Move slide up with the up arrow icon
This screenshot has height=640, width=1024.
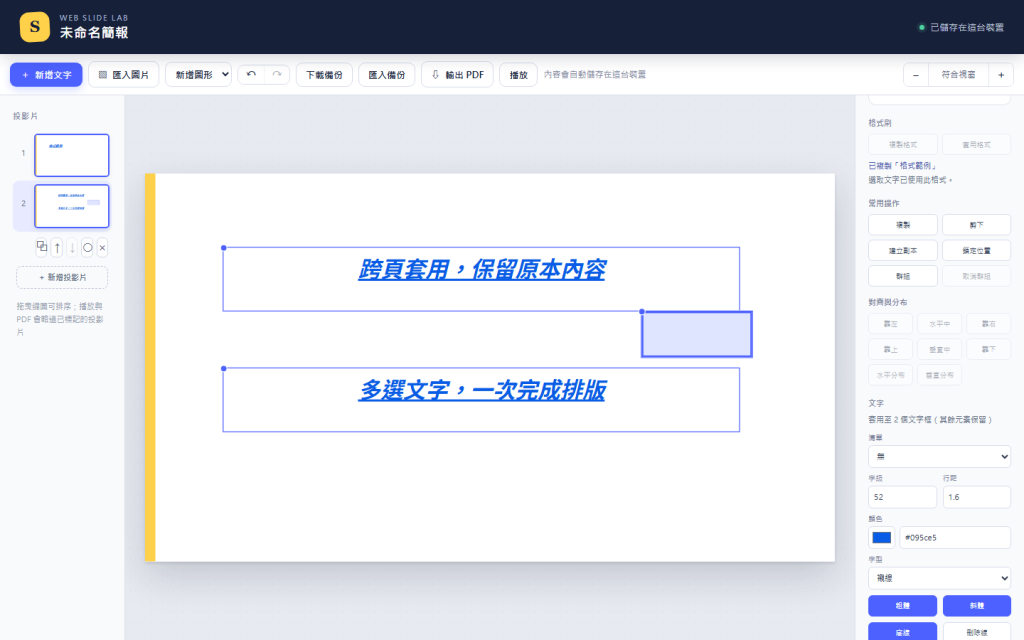click(x=57, y=247)
